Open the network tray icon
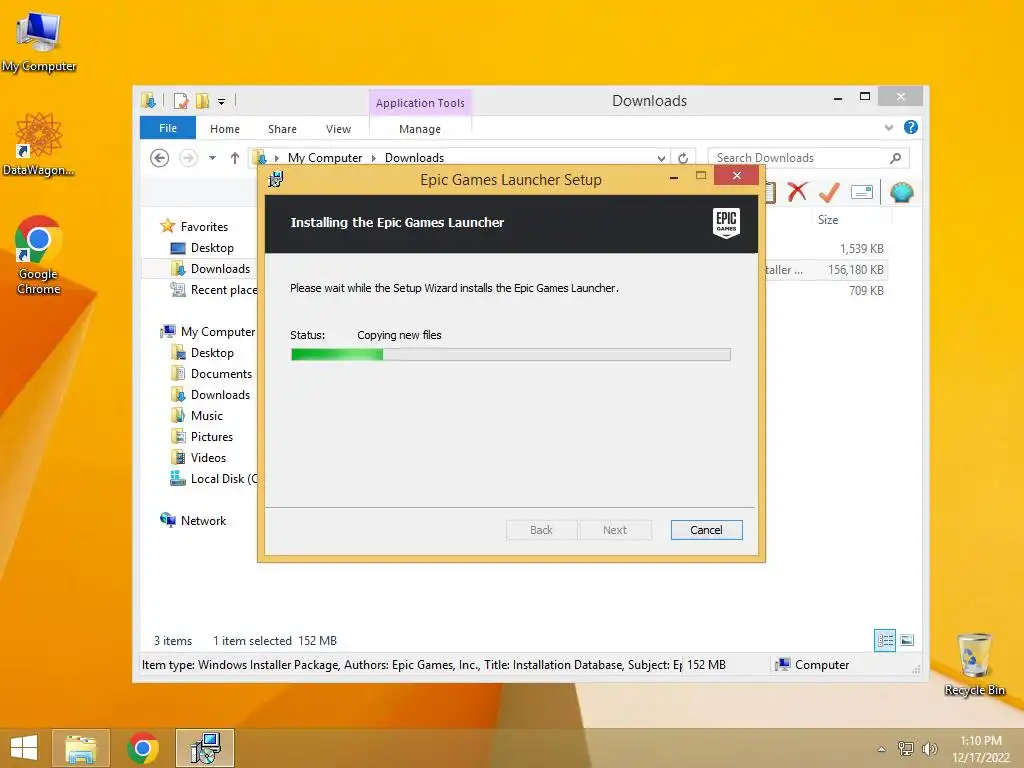This screenshot has width=1024, height=768. pos(905,749)
